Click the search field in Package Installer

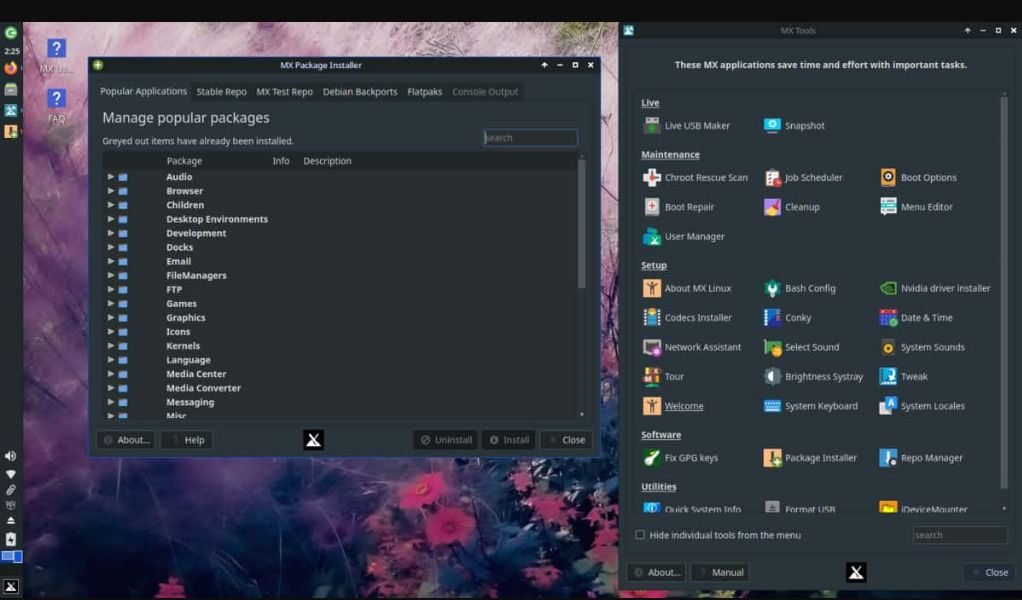[x=530, y=137]
